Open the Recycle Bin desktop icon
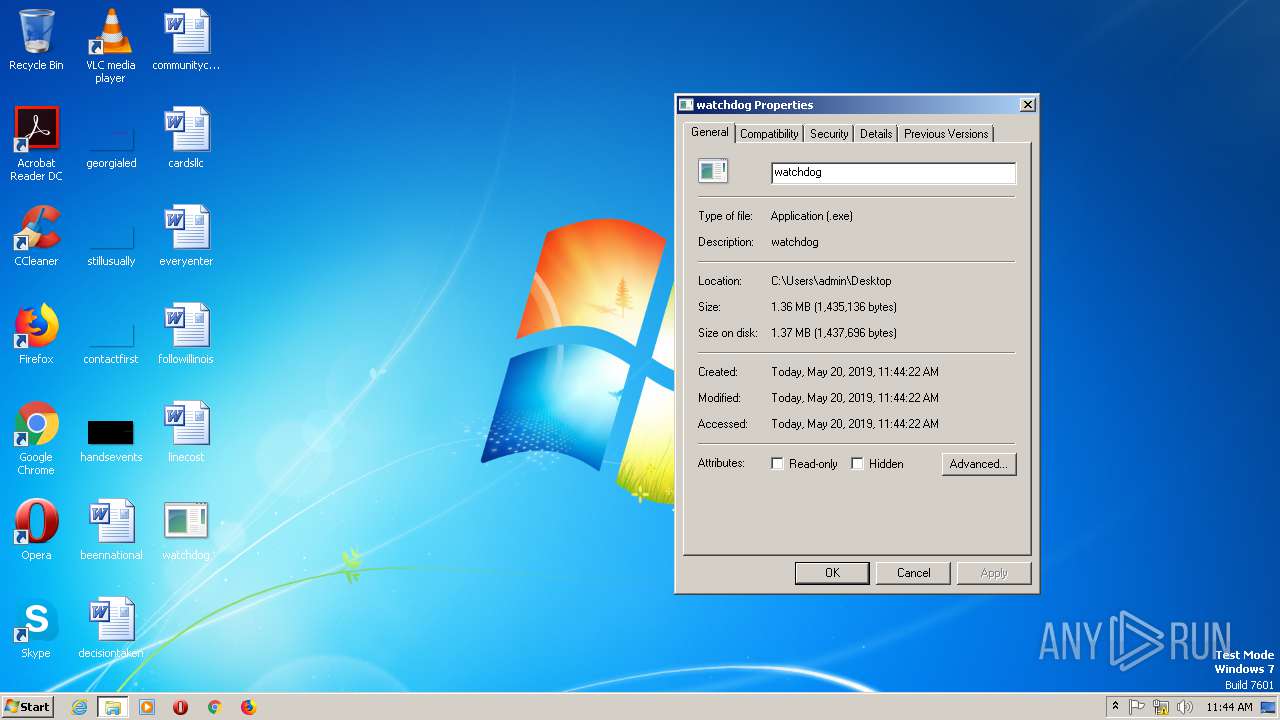The width and height of the screenshot is (1280, 720). (36, 41)
